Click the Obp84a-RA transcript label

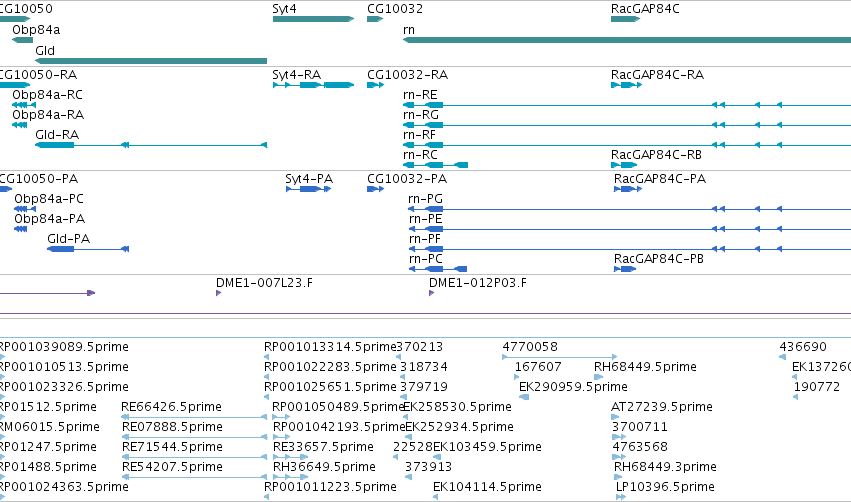click(x=48, y=115)
